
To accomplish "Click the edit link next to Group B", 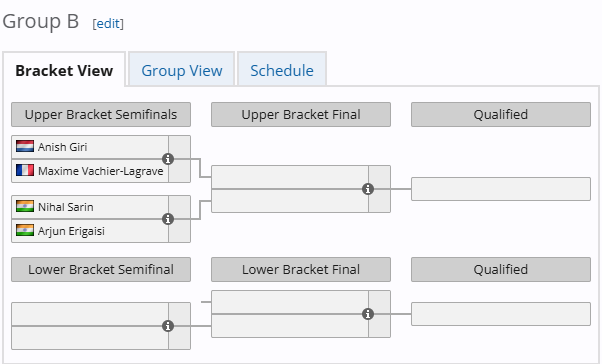I will coord(108,24).
